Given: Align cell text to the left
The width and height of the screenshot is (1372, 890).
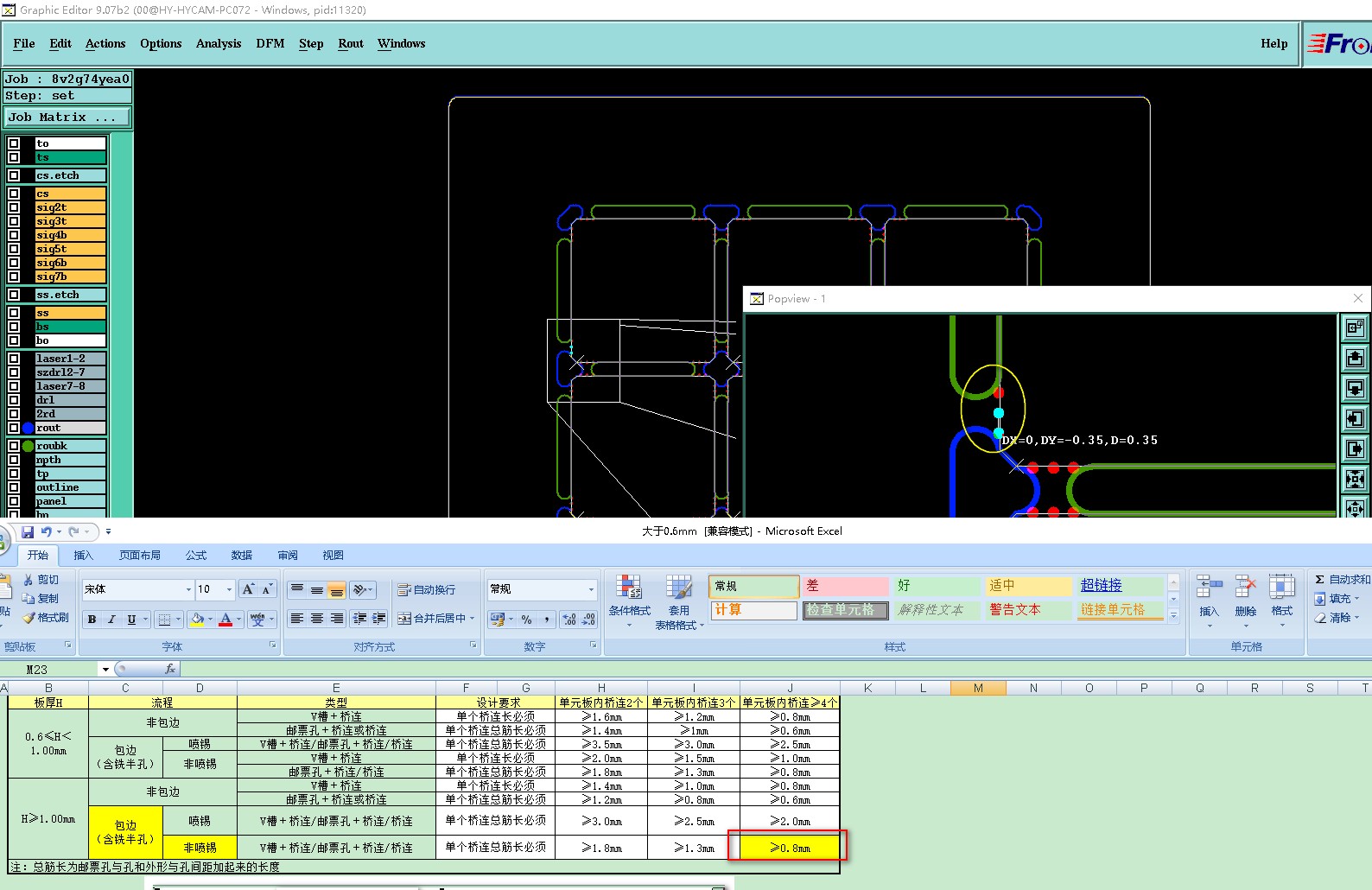Looking at the screenshot, I should (x=297, y=619).
